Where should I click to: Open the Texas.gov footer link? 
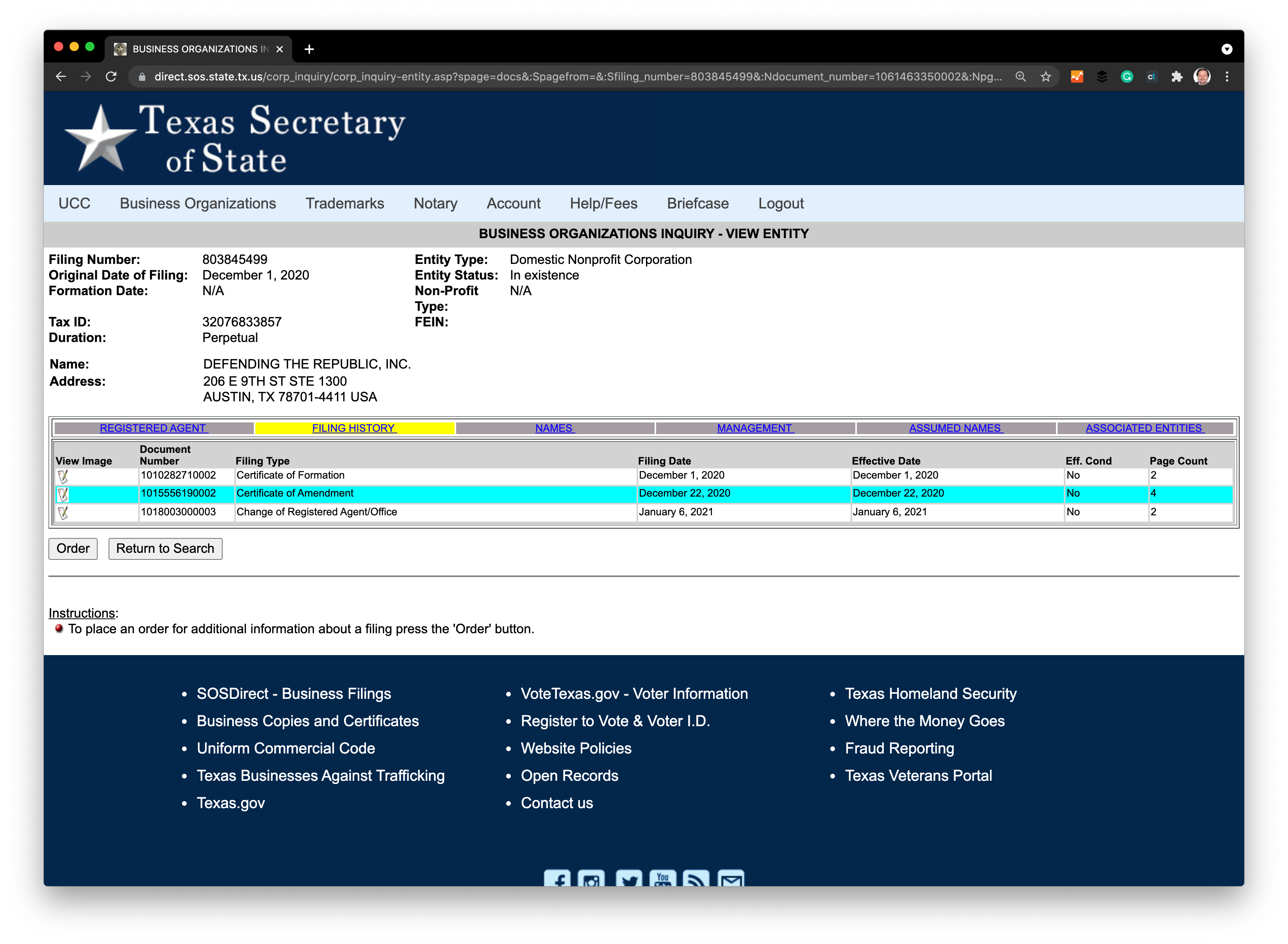pyautogui.click(x=231, y=803)
